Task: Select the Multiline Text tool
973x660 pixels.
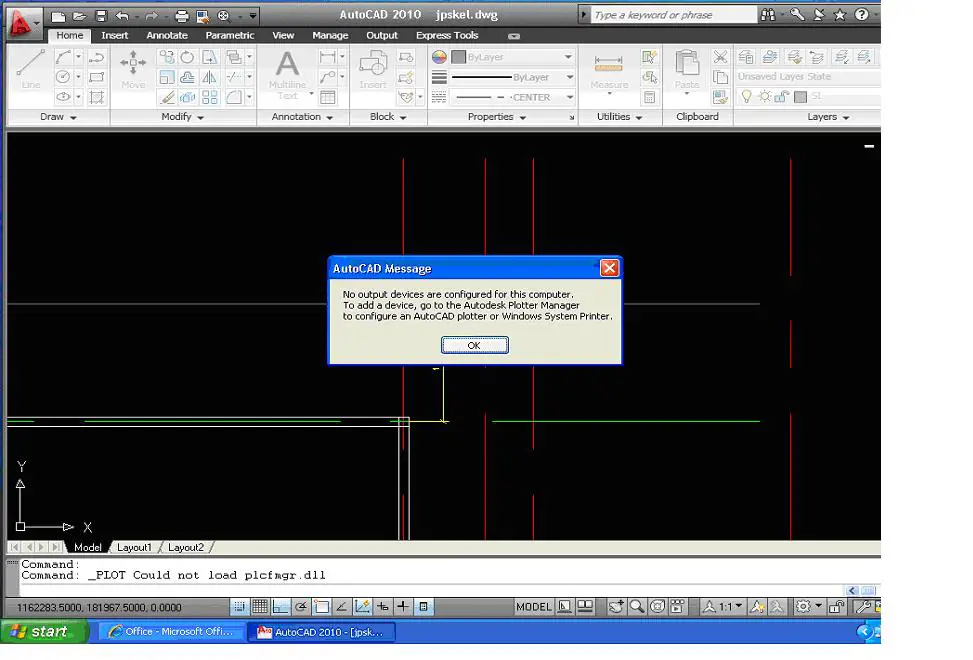Action: click(287, 74)
